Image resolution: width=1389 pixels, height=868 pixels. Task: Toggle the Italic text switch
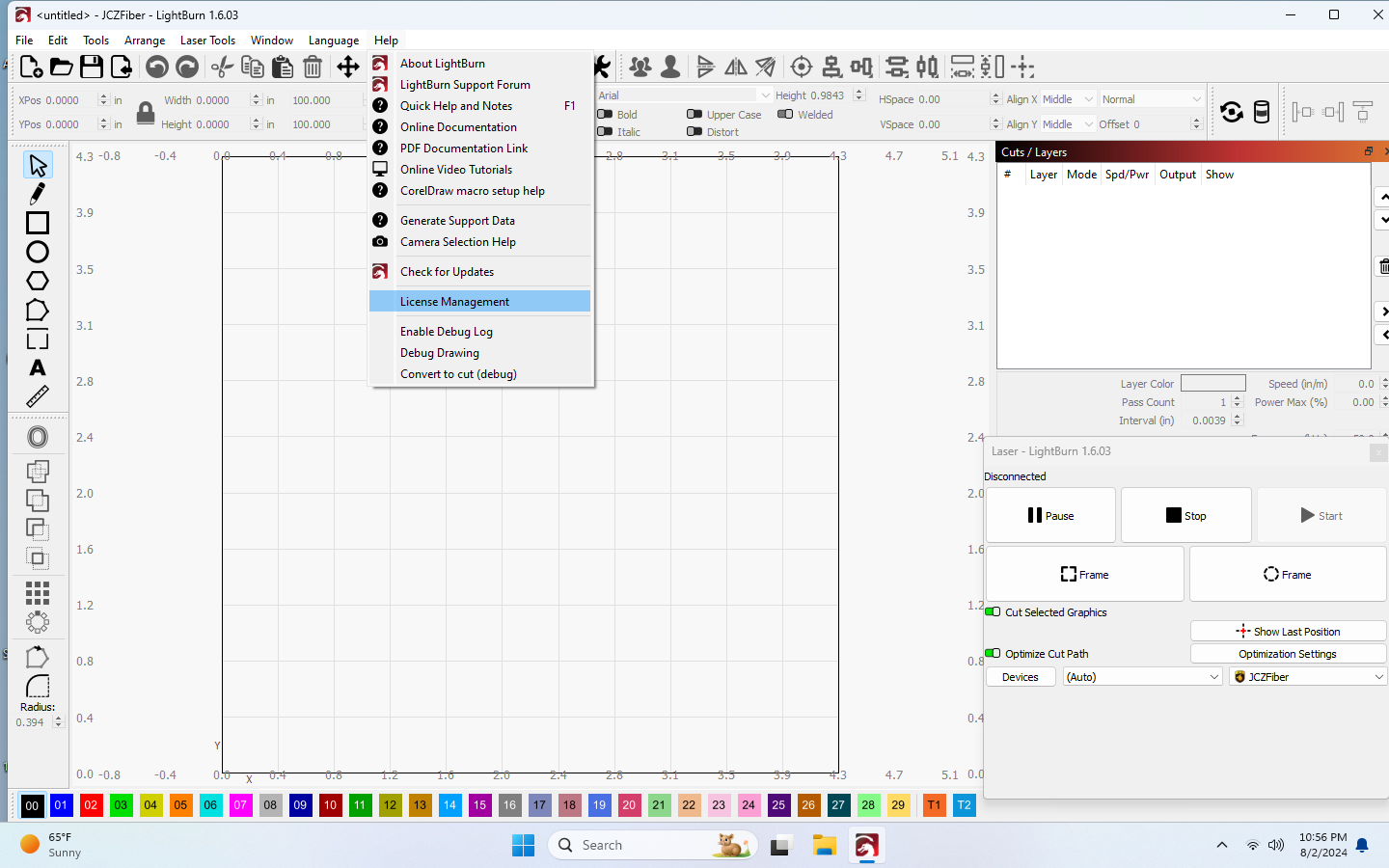(605, 132)
